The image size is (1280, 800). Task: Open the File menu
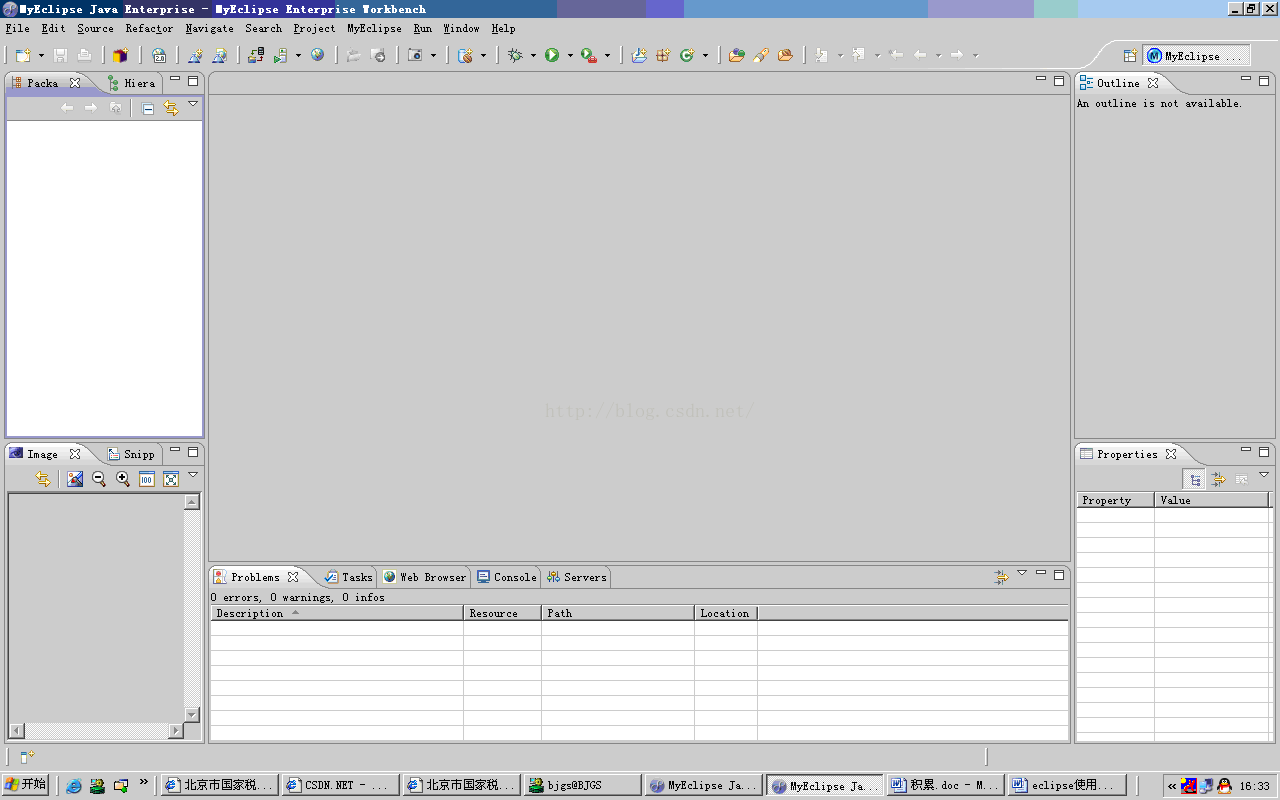coord(18,28)
